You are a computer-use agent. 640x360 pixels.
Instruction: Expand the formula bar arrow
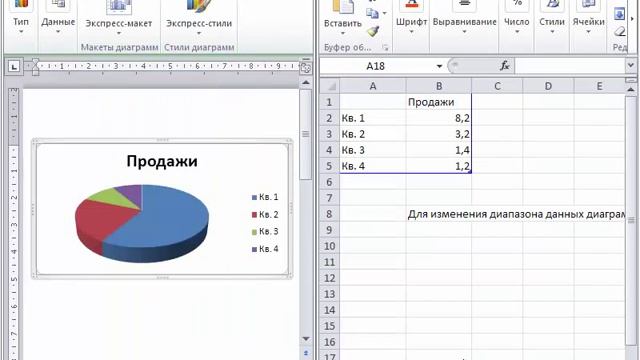coord(631,65)
